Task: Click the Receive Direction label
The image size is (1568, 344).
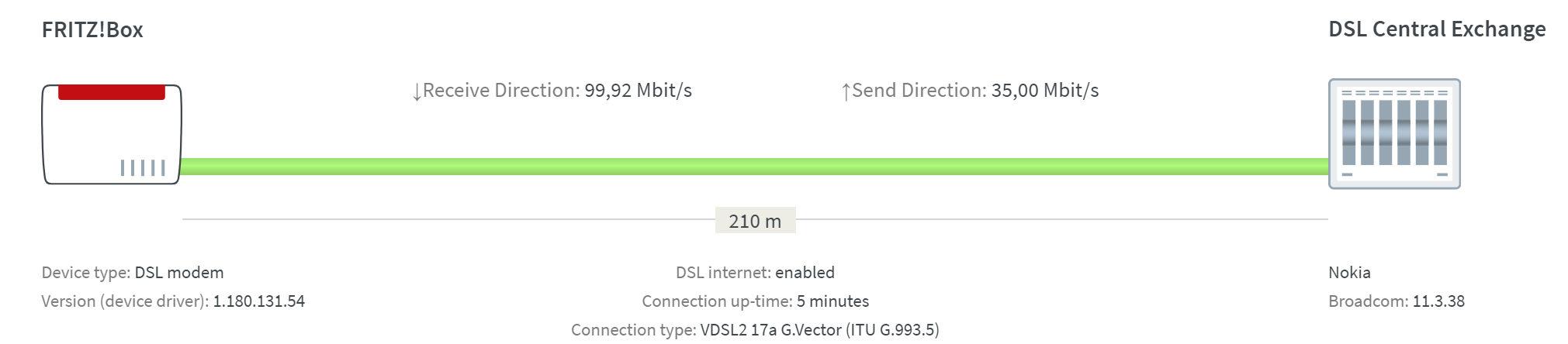Action: pyautogui.click(x=500, y=91)
